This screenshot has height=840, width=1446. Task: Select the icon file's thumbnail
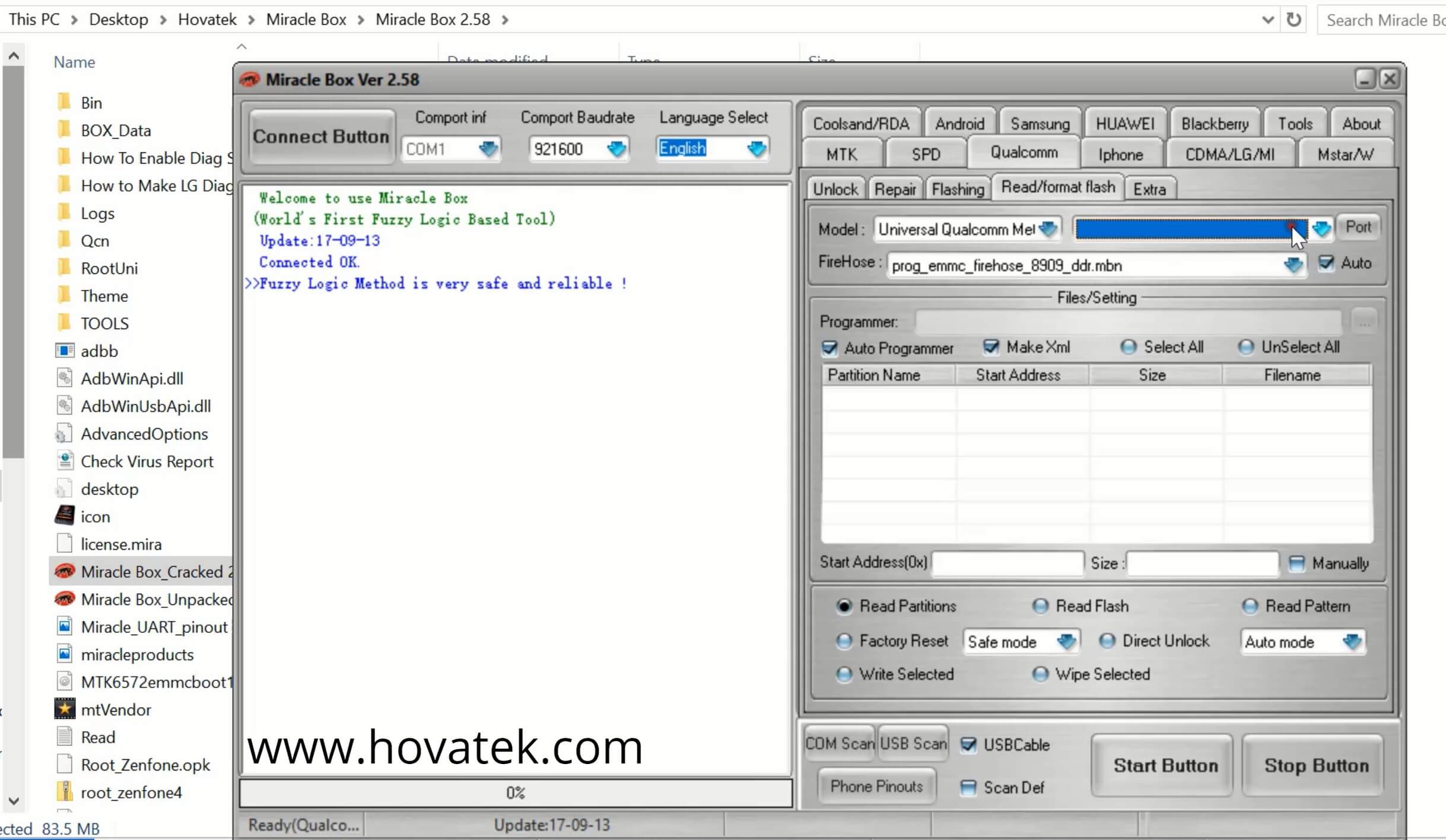tap(64, 516)
